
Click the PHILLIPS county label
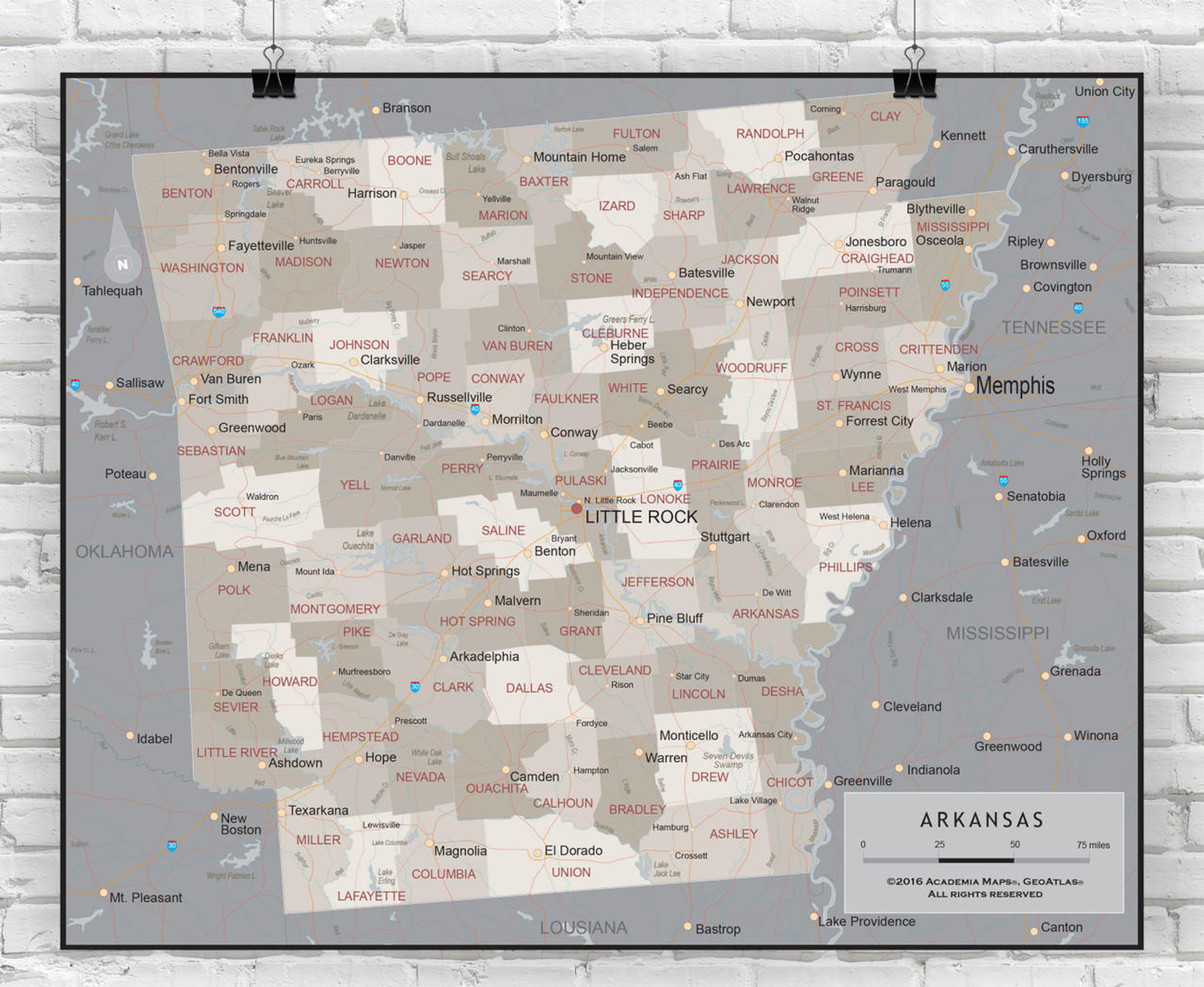point(845,567)
